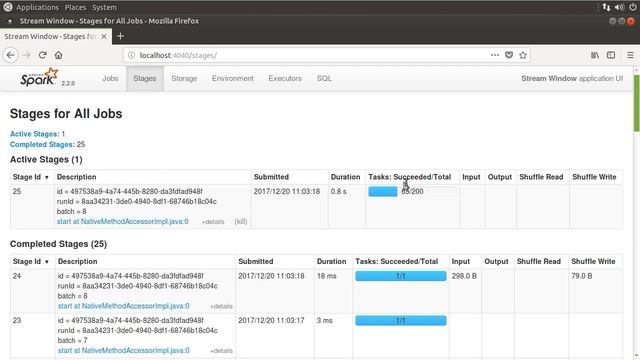Sort completed stages by Output column

pos(496,262)
